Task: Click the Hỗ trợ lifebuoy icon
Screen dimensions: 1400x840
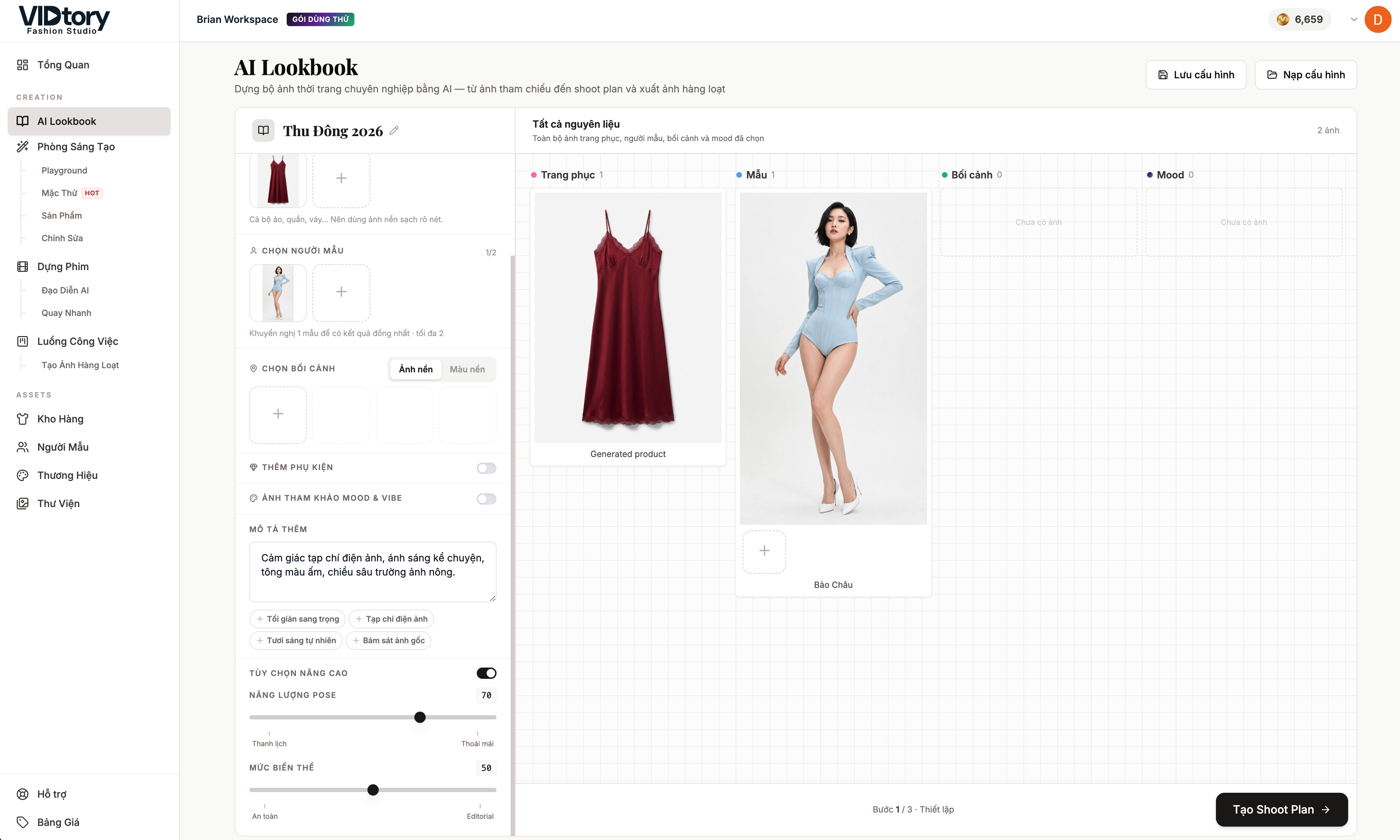Action: coord(23,794)
